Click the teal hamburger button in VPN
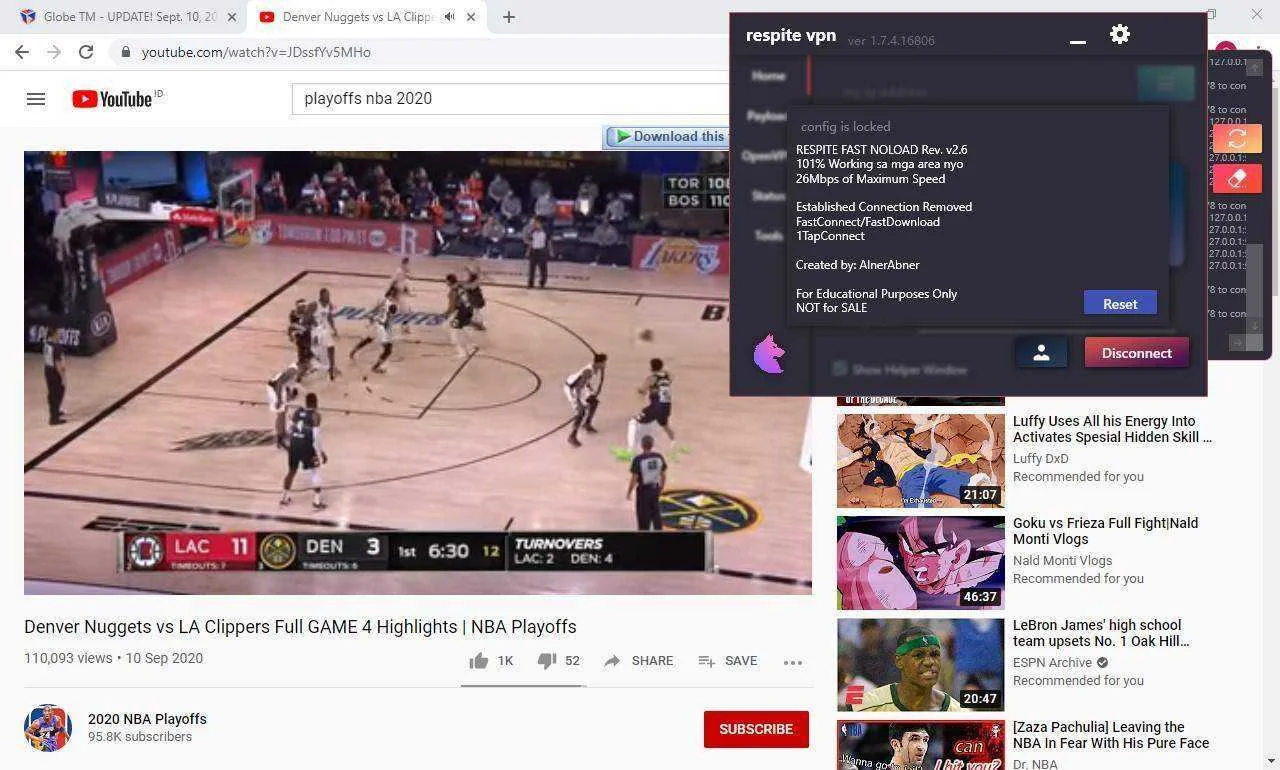The width and height of the screenshot is (1280, 770). tap(1166, 84)
